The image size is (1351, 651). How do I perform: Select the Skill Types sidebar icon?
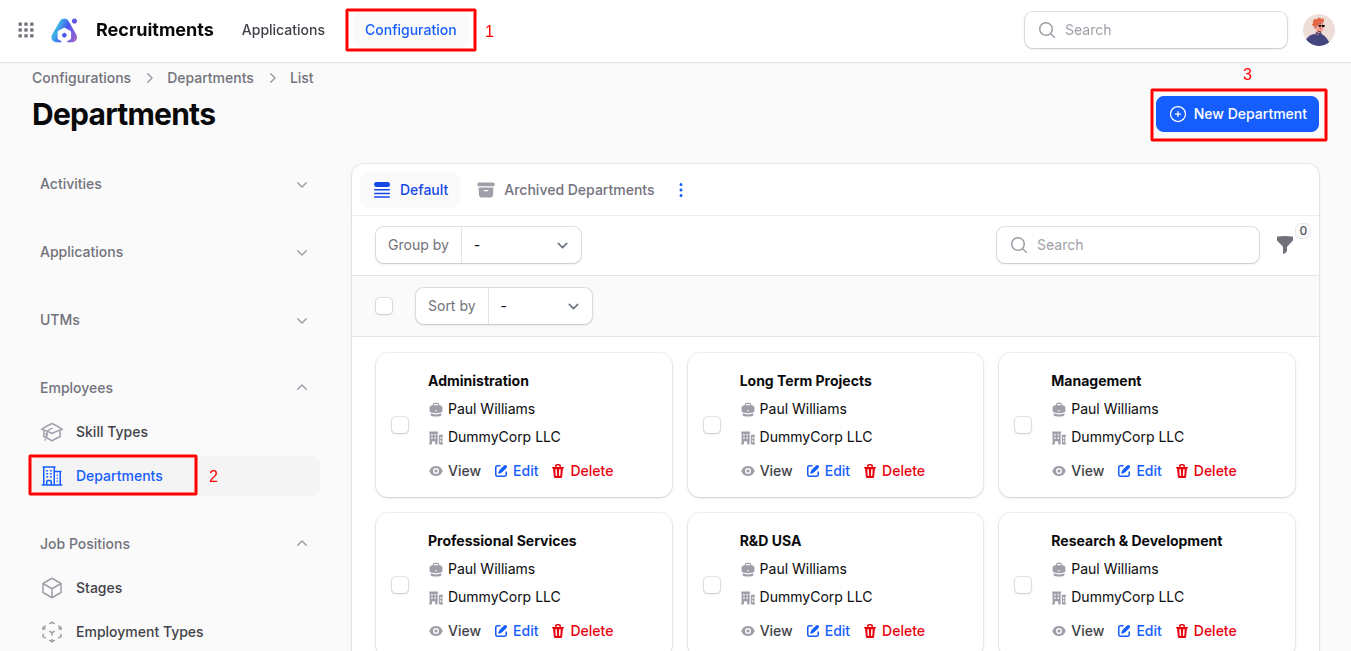click(x=51, y=431)
